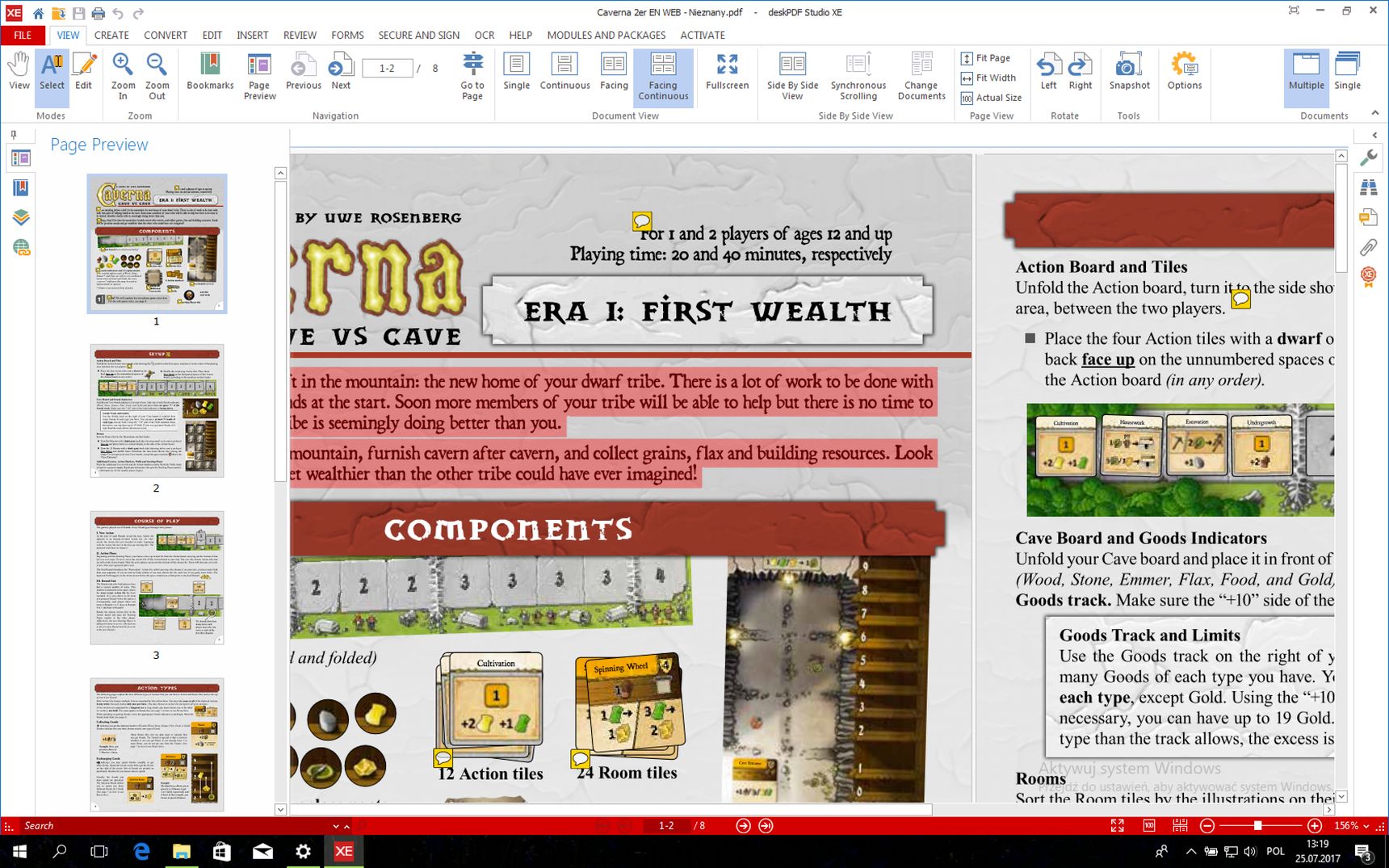The height and width of the screenshot is (868, 1389).
Task: Go to Previous page
Action: (303, 71)
